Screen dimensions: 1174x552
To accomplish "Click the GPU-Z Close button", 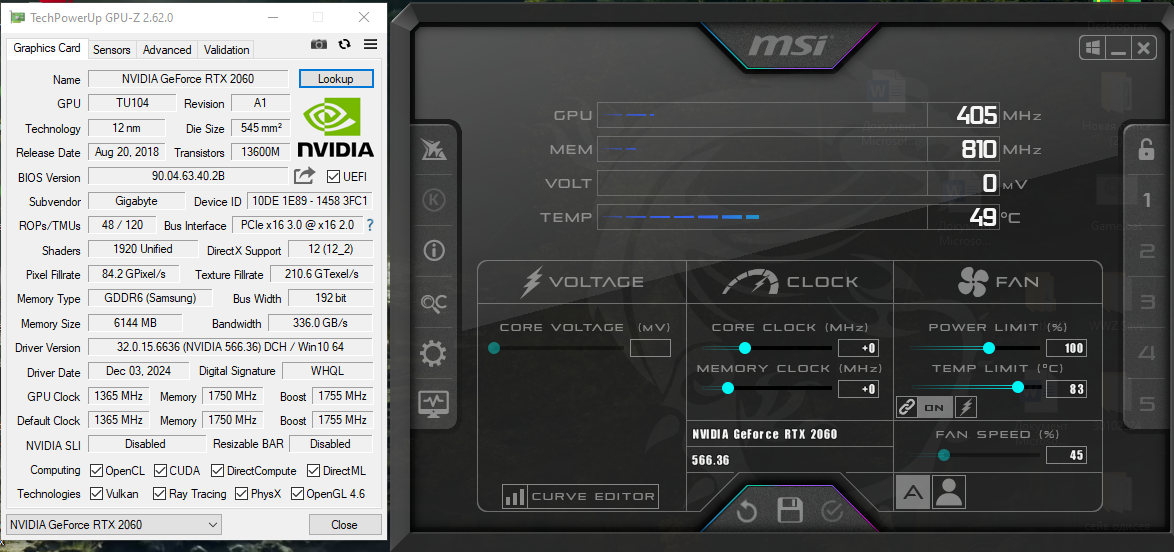I will tap(344, 524).
